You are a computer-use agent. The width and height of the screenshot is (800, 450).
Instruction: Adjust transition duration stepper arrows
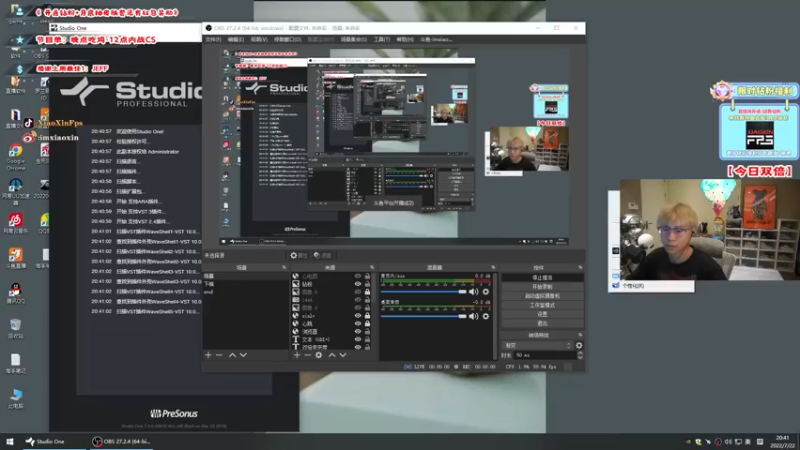580,355
